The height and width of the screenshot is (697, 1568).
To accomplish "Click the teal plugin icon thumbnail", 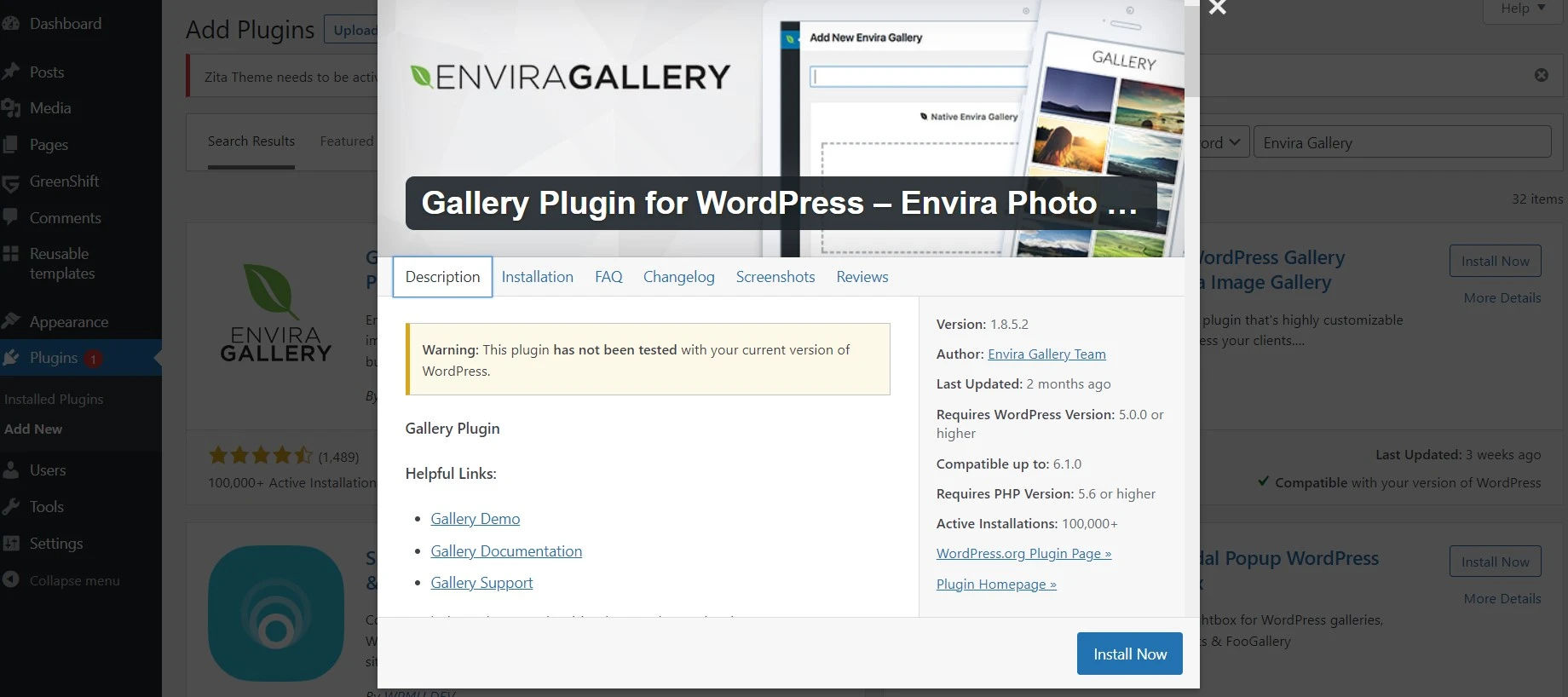I will [275, 613].
